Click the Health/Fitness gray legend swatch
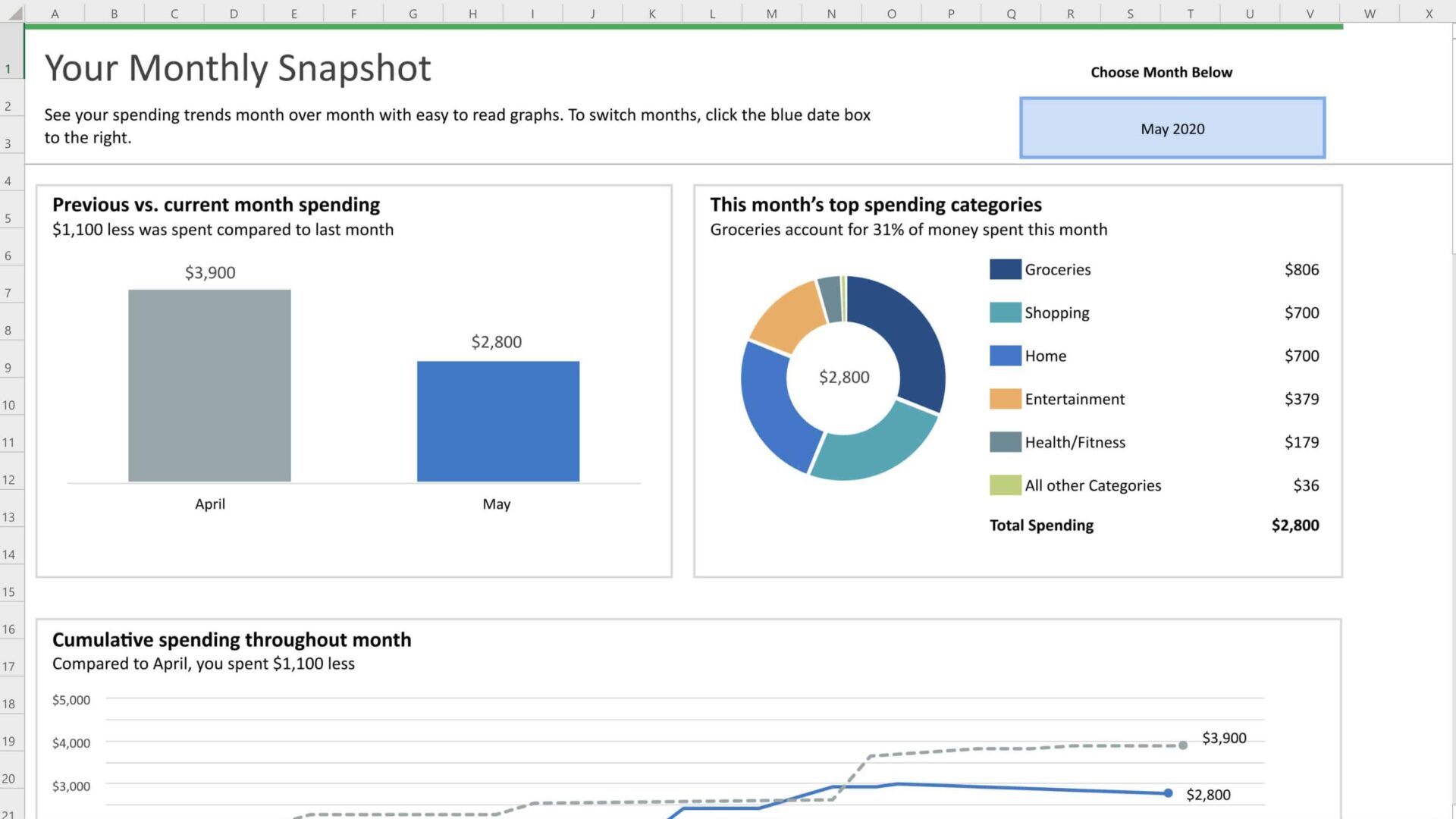 point(1005,442)
